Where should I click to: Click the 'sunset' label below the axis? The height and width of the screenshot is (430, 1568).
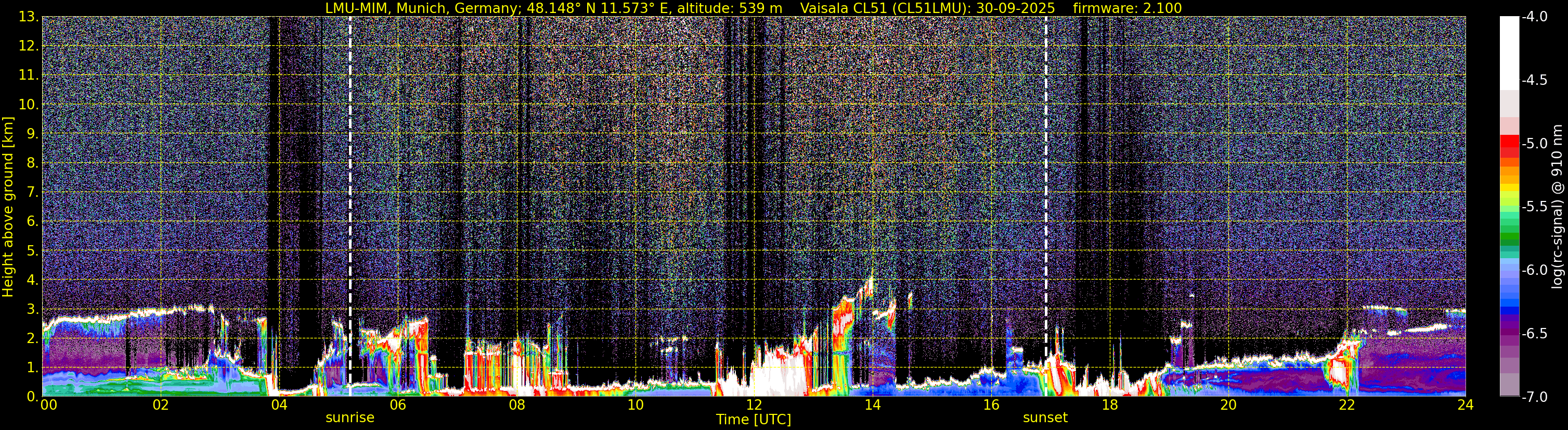pos(1045,418)
